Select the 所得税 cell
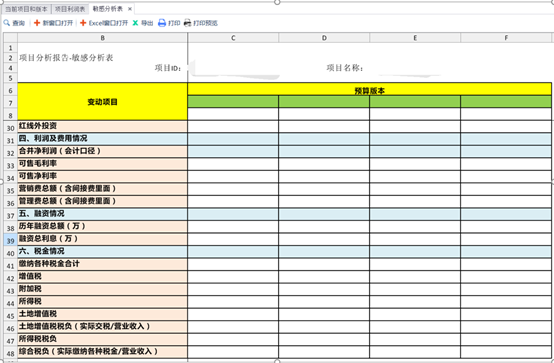 tap(102, 302)
